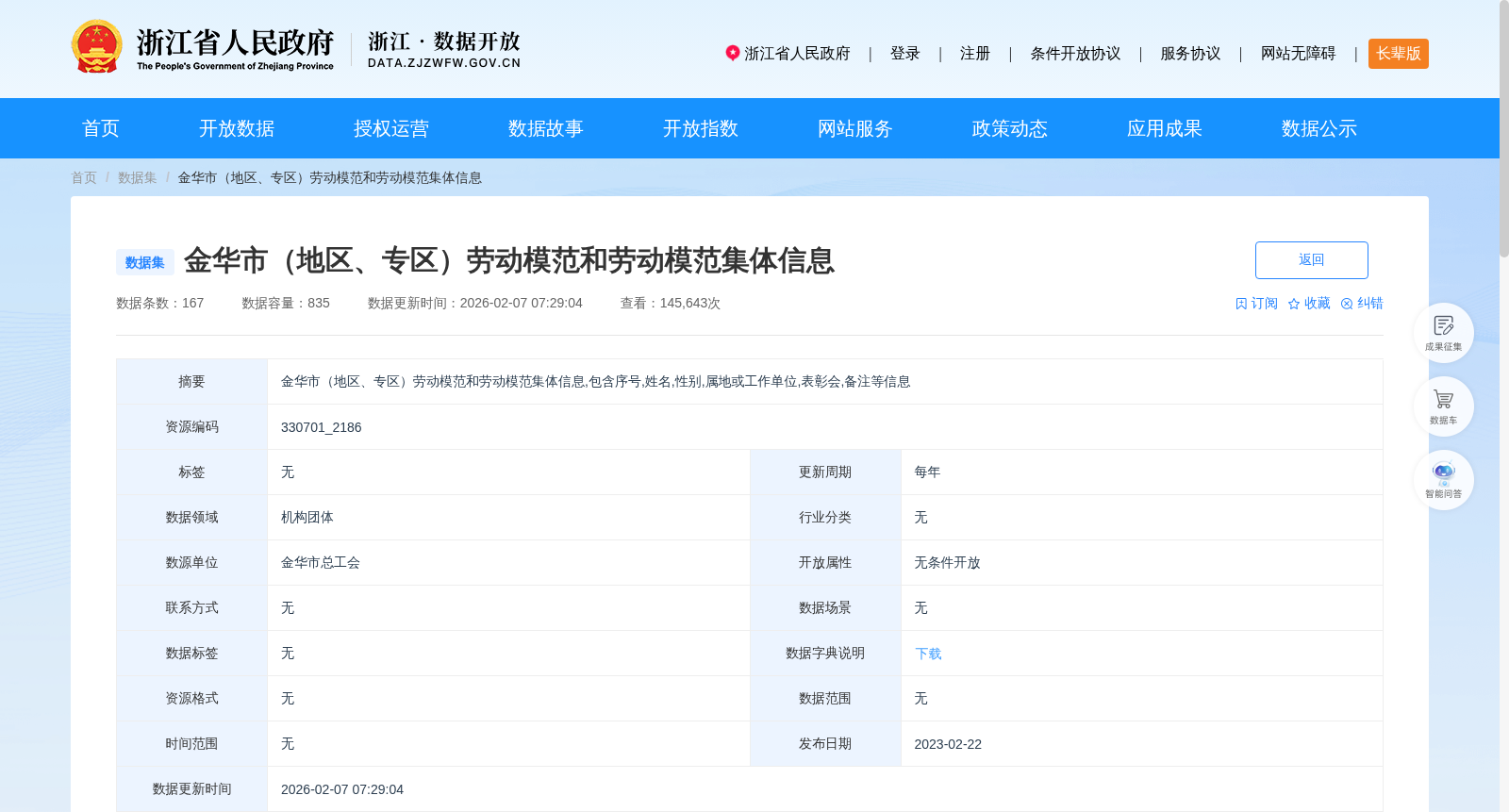
Task: Click the 机构团体 data domain value
Action: tap(307, 518)
